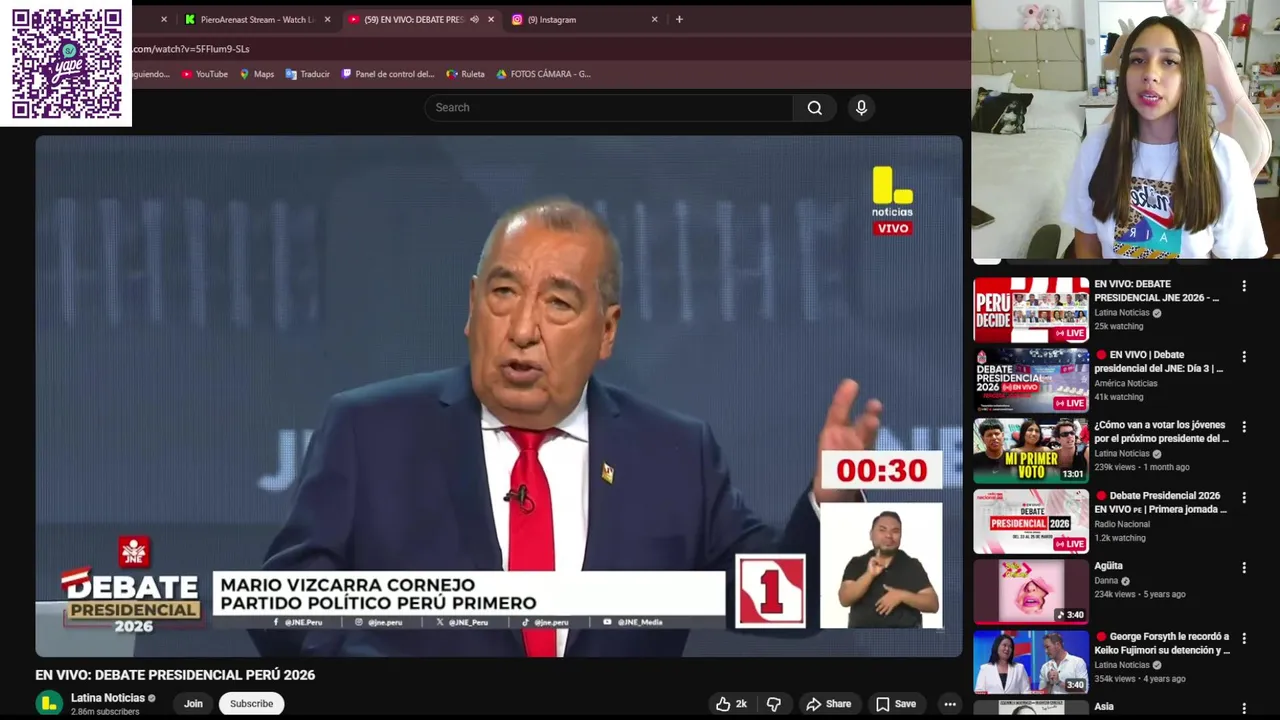Viewport: 1280px width, 720px height.
Task: Open Traducir bookmark
Action: pyautogui.click(x=308, y=74)
